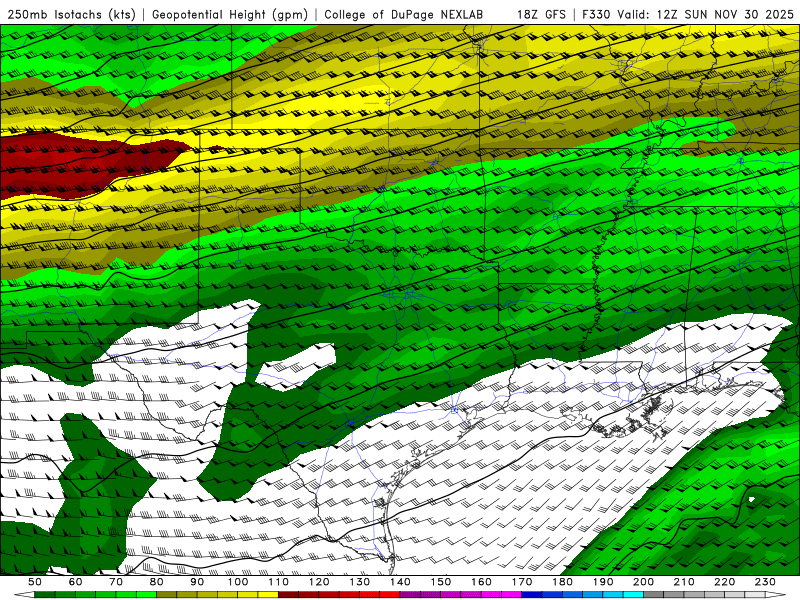
Task: Click the '18Z GFS' model run label
Action: [541, 14]
